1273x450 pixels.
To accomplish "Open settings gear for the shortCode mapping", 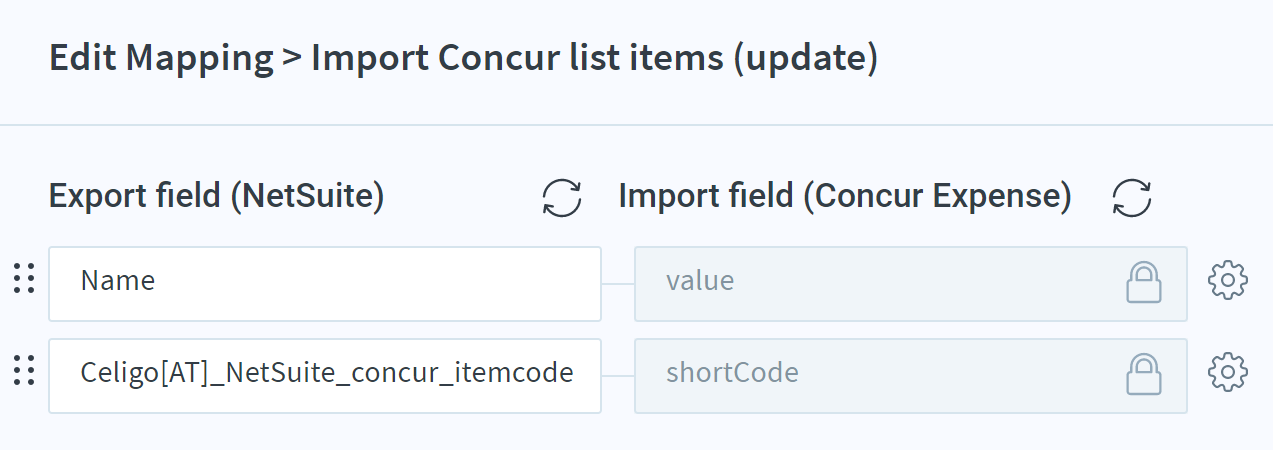I will (1228, 372).
